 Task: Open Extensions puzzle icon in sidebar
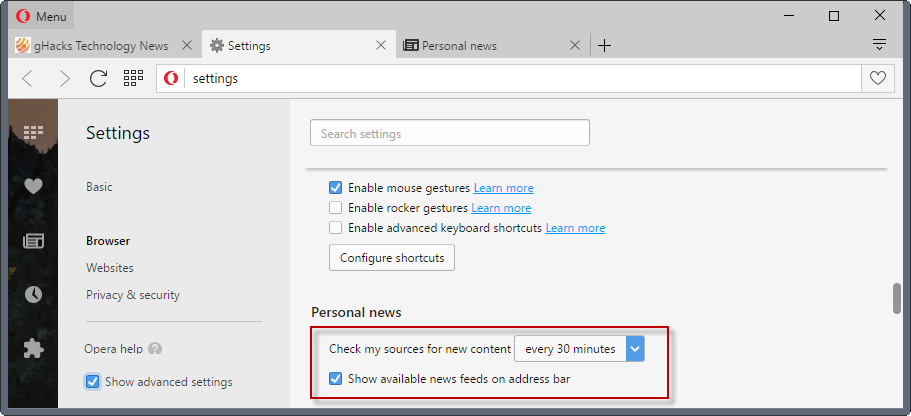tap(33, 349)
